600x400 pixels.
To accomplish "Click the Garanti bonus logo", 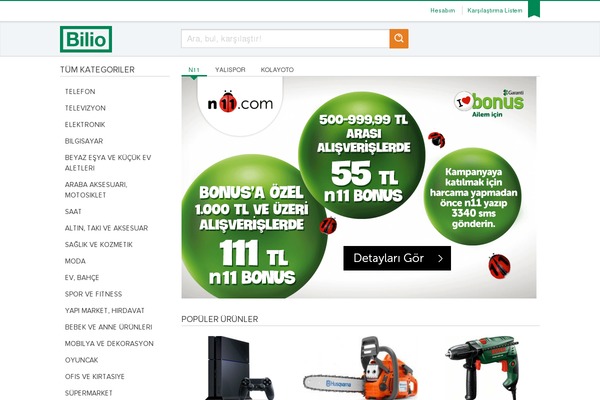I will (489, 103).
